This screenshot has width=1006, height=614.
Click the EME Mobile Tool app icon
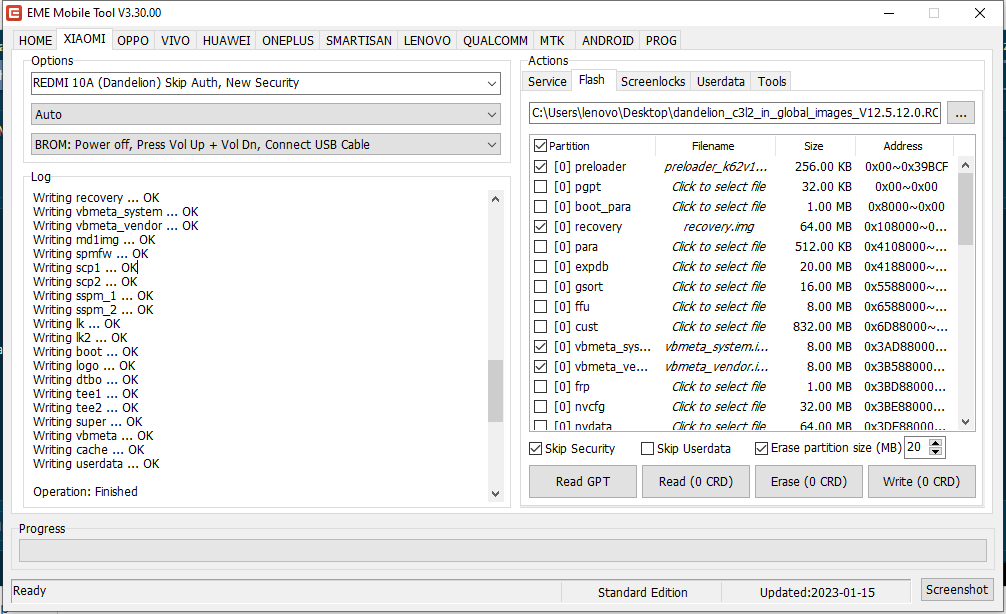point(13,13)
